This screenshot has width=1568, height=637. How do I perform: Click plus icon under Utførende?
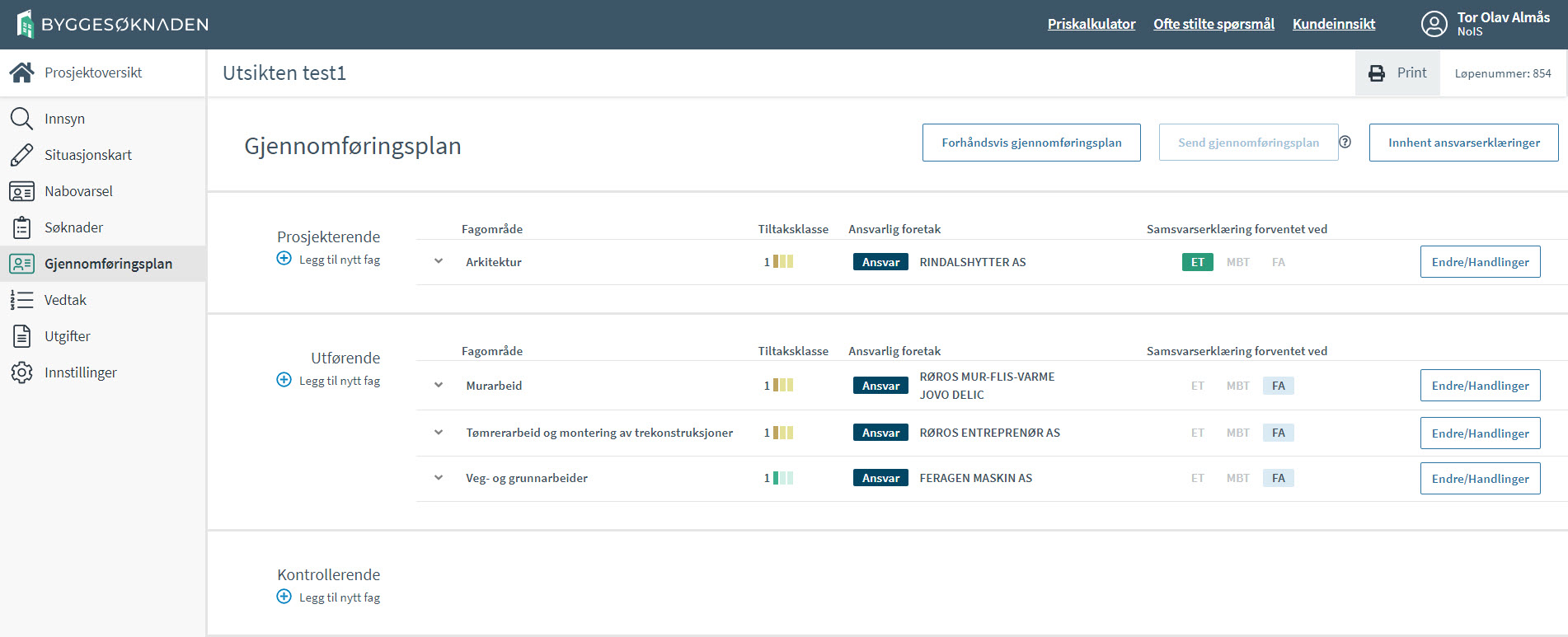tap(284, 380)
